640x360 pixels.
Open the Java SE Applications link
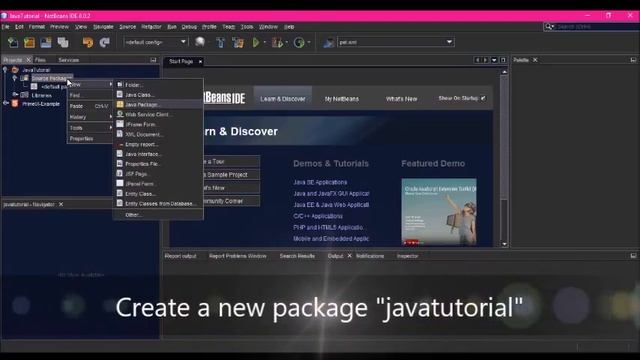(x=320, y=182)
